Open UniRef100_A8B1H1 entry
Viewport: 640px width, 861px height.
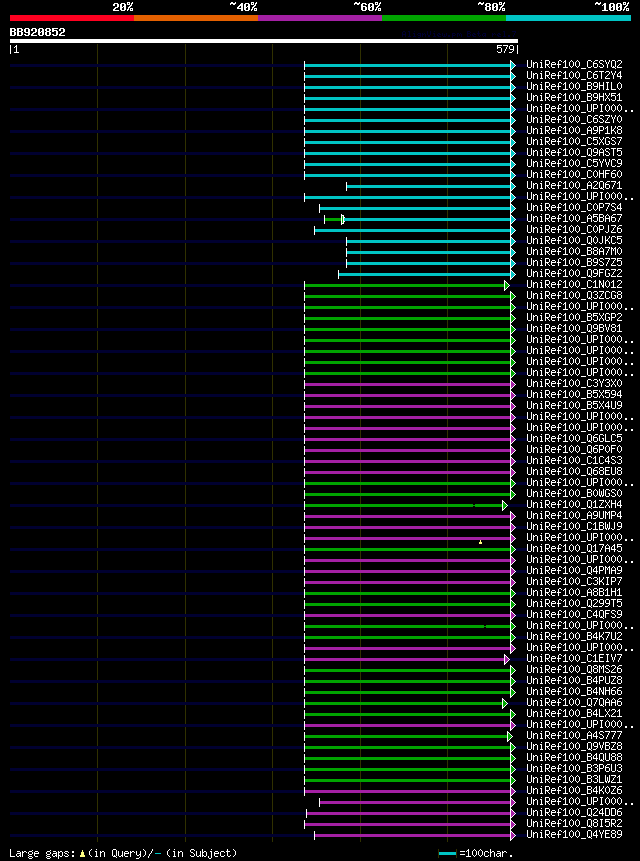click(x=574, y=592)
